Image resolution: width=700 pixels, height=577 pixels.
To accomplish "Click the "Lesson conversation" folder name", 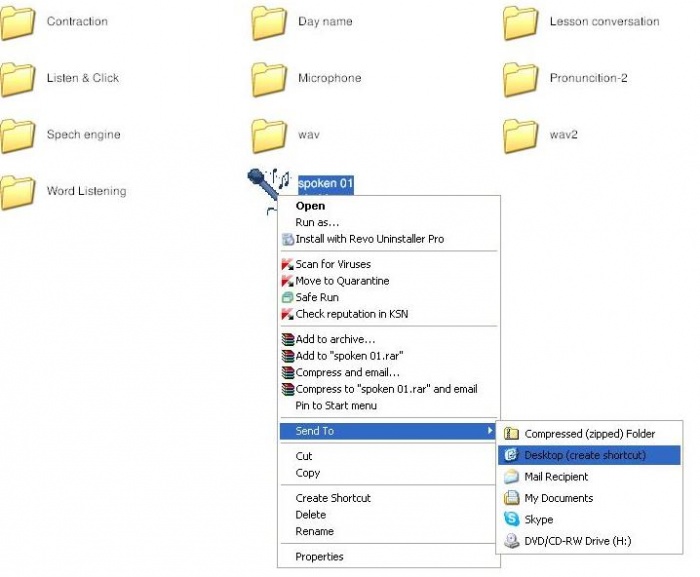I will [x=604, y=21].
